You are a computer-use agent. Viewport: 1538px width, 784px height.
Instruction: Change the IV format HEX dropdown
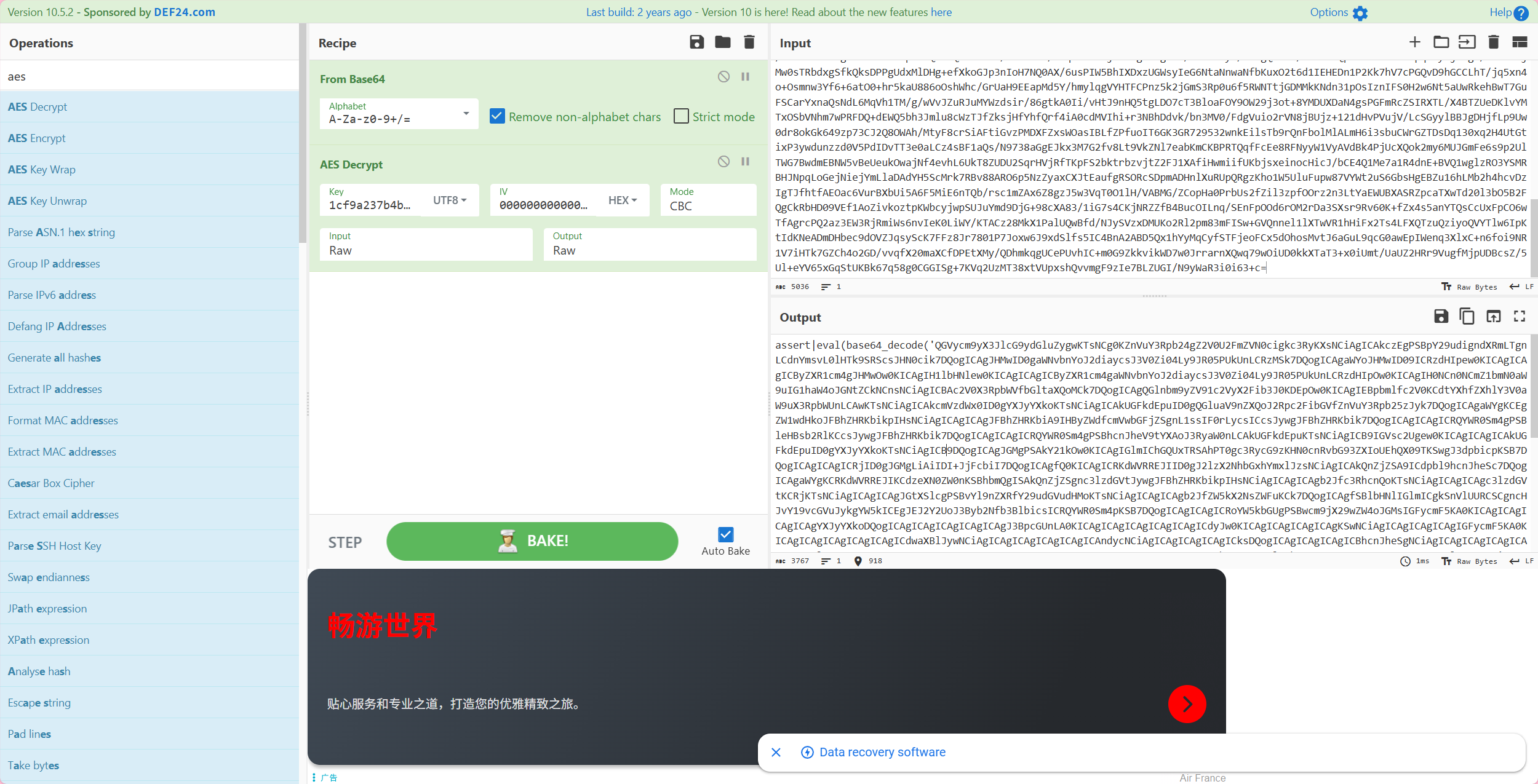622,200
